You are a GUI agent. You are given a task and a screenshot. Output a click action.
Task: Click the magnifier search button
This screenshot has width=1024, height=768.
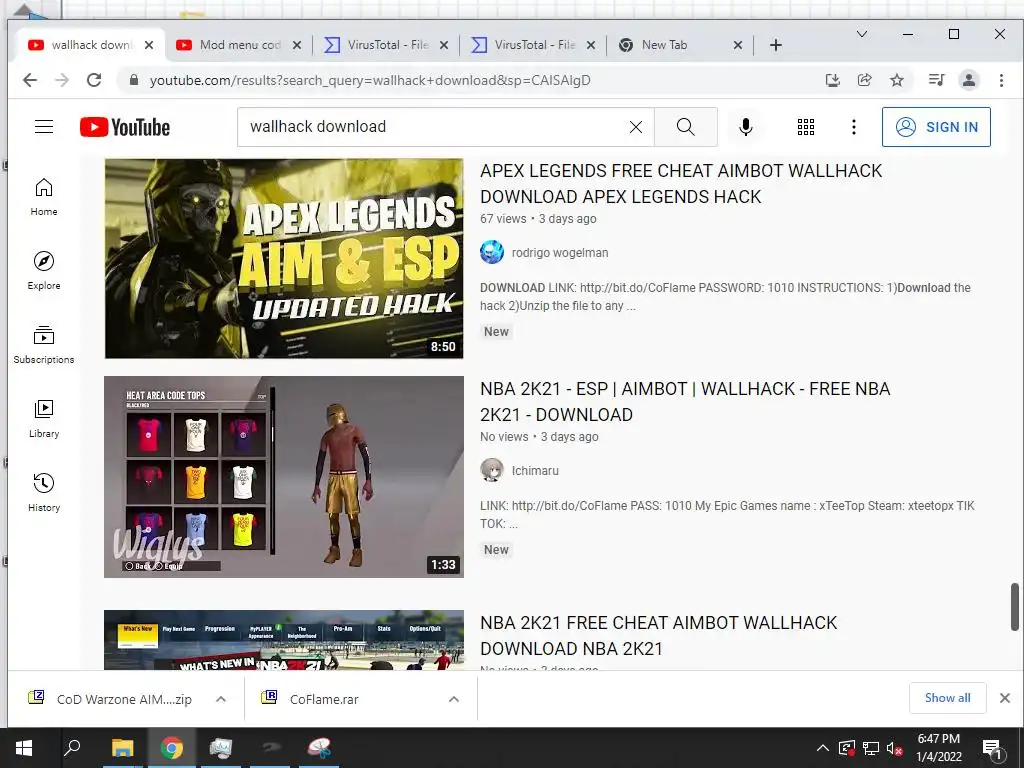click(x=686, y=127)
